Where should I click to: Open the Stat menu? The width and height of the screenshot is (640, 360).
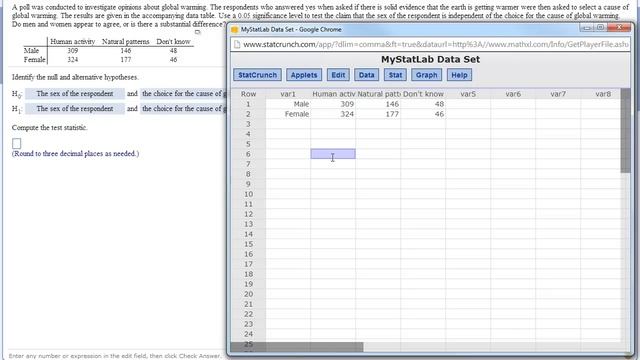tap(395, 75)
